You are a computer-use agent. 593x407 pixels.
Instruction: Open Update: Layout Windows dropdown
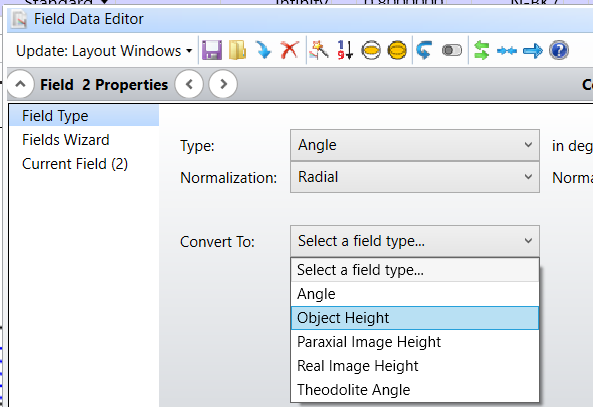coord(104,51)
